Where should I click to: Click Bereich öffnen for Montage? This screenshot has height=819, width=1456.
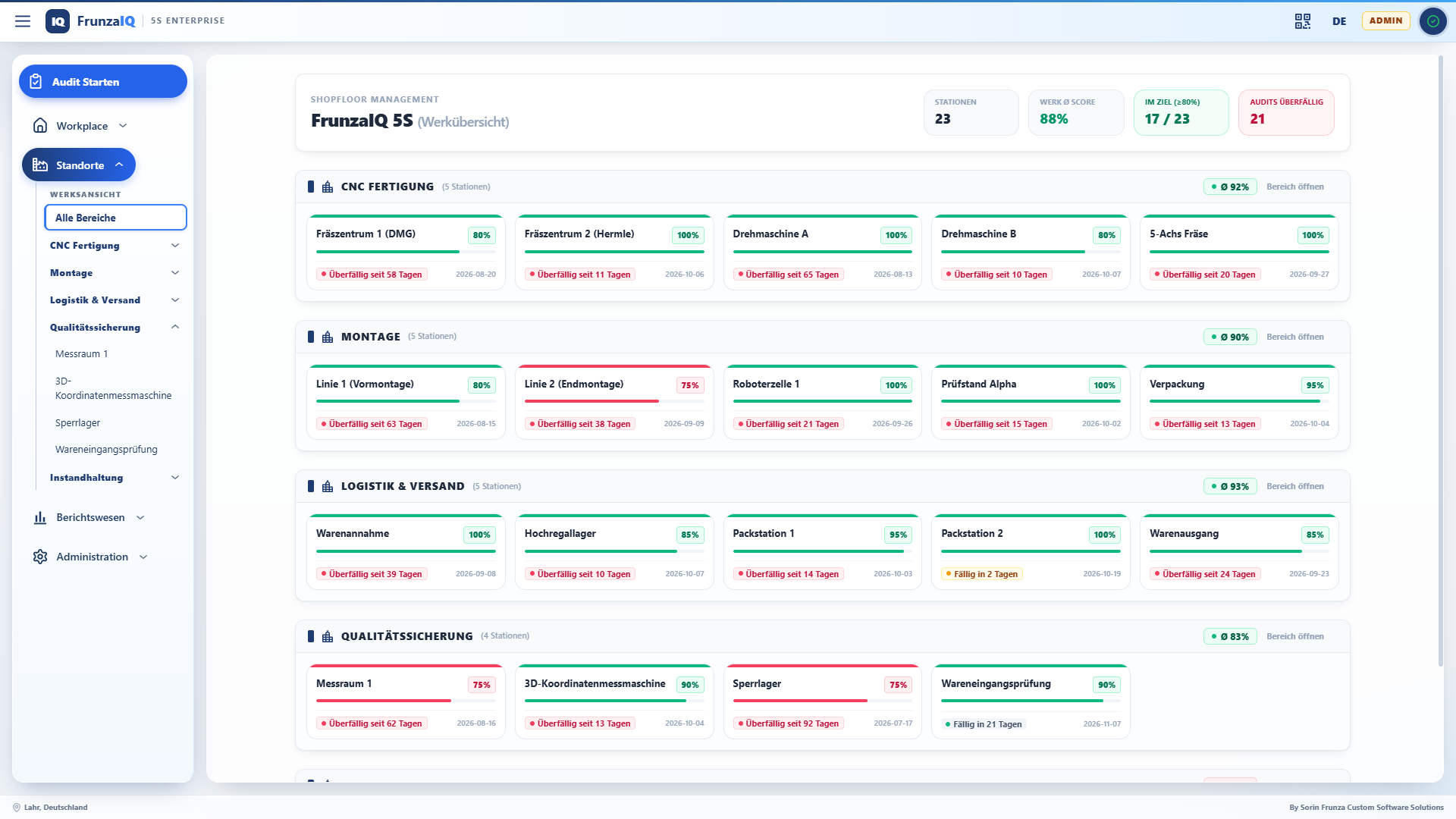click(1295, 337)
